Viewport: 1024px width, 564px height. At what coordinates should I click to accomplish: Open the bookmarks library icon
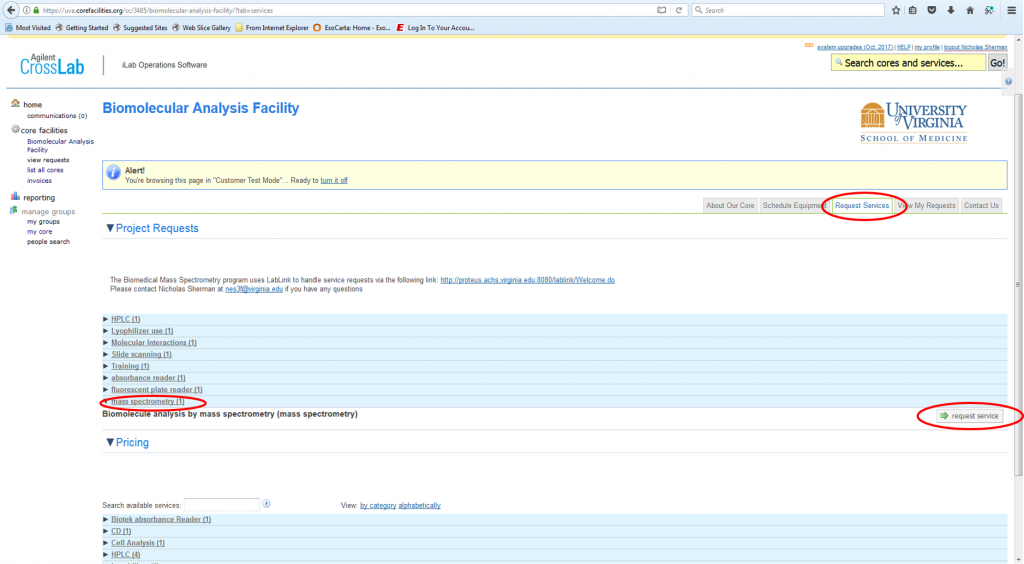click(x=913, y=10)
